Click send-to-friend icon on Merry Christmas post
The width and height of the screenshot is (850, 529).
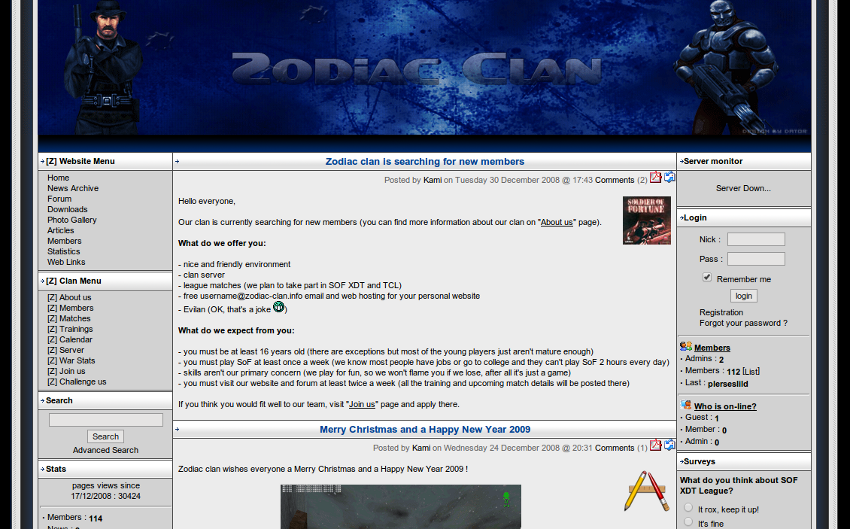669,445
